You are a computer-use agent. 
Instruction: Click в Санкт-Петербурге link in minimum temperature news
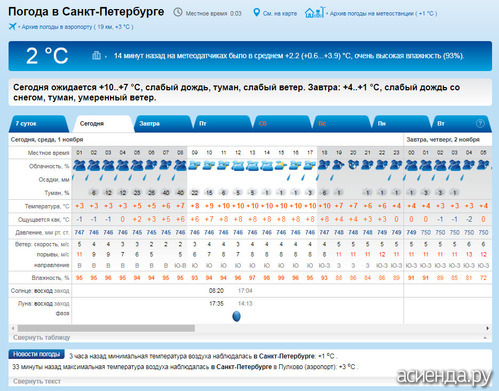pyautogui.click(x=284, y=356)
